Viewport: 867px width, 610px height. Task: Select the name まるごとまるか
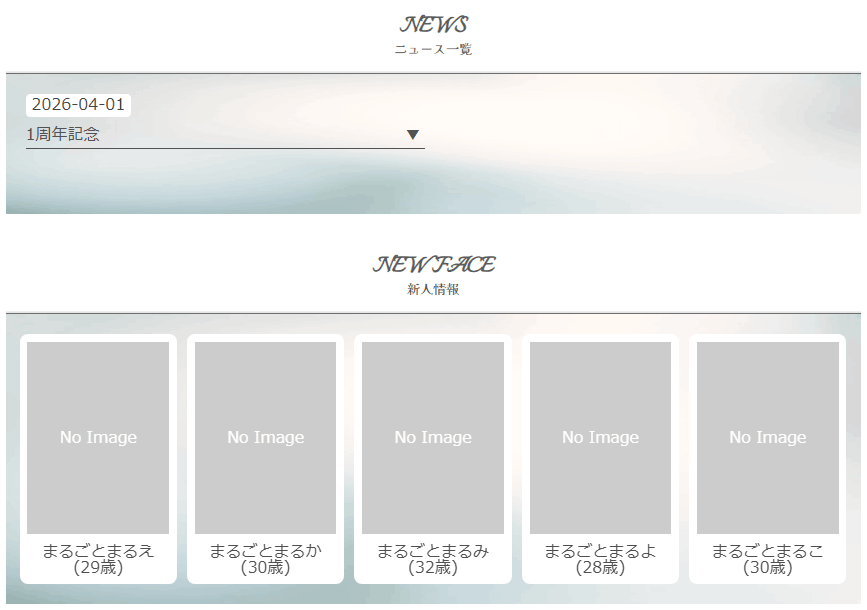click(x=265, y=551)
